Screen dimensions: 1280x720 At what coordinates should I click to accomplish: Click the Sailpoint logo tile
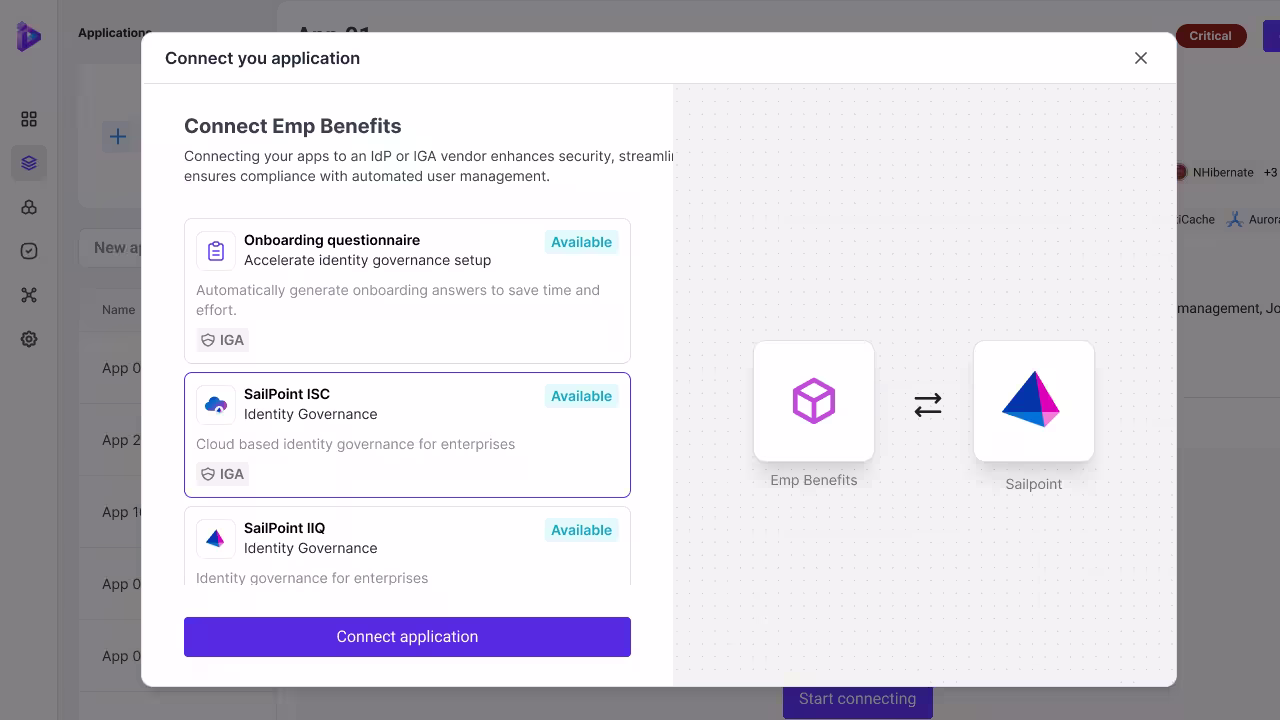(x=1034, y=401)
